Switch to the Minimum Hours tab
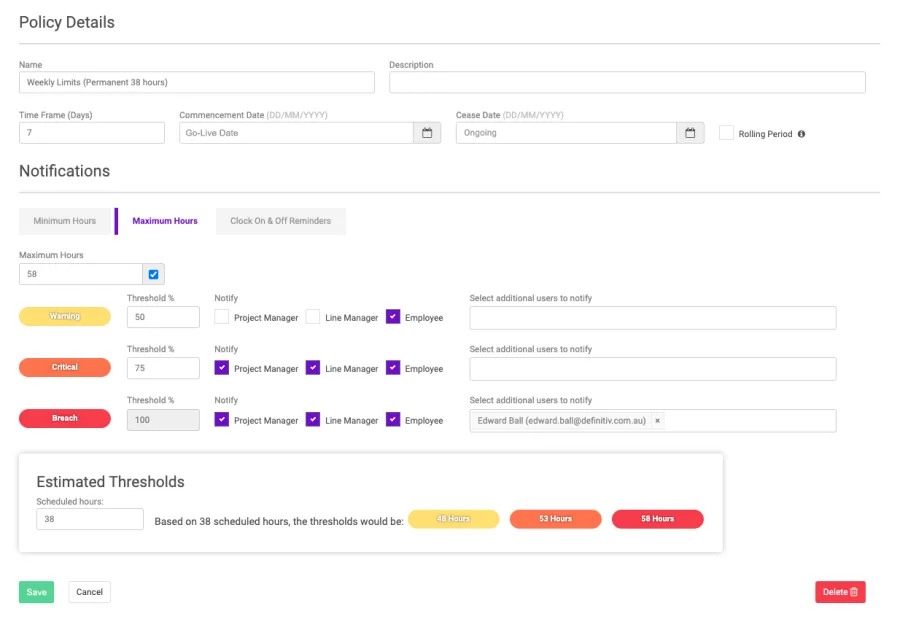 [x=65, y=221]
